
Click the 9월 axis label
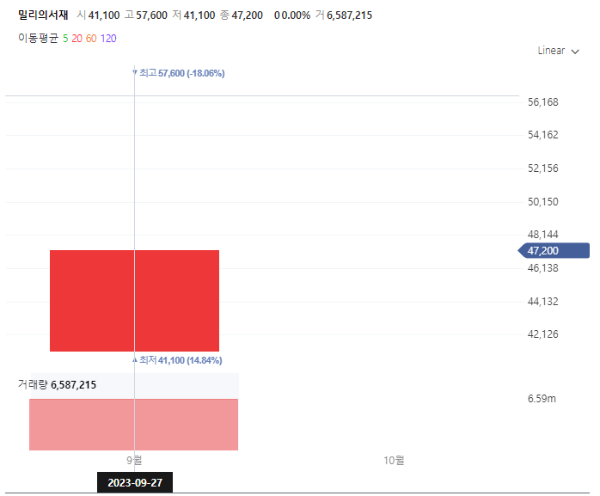134,460
